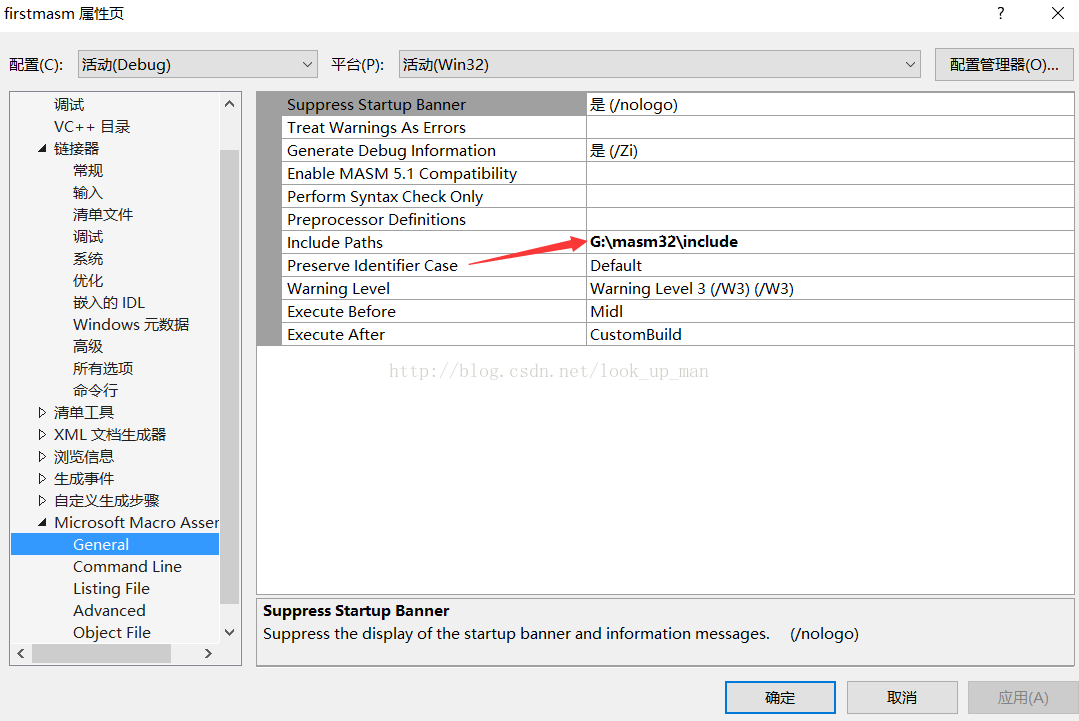Screen dimensions: 1079x721
Task: Click the 确定 button
Action: [x=780, y=698]
